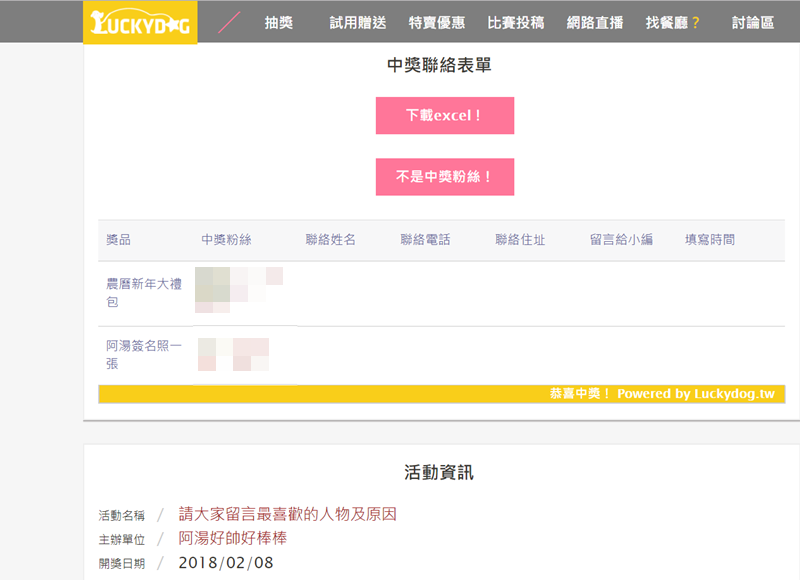Click the draw date 2018/02/08
Image resolution: width=800 pixels, height=580 pixels.
click(x=226, y=563)
